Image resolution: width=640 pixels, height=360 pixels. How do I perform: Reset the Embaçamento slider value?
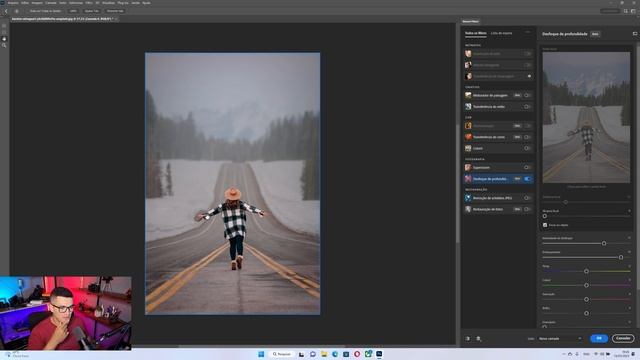click(629, 252)
